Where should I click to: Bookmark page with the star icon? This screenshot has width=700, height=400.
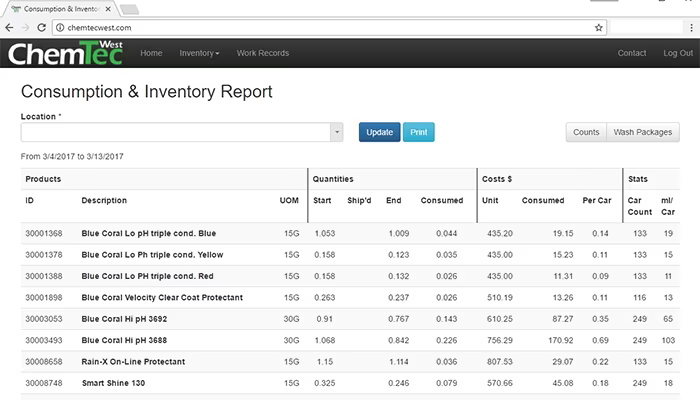pos(599,28)
